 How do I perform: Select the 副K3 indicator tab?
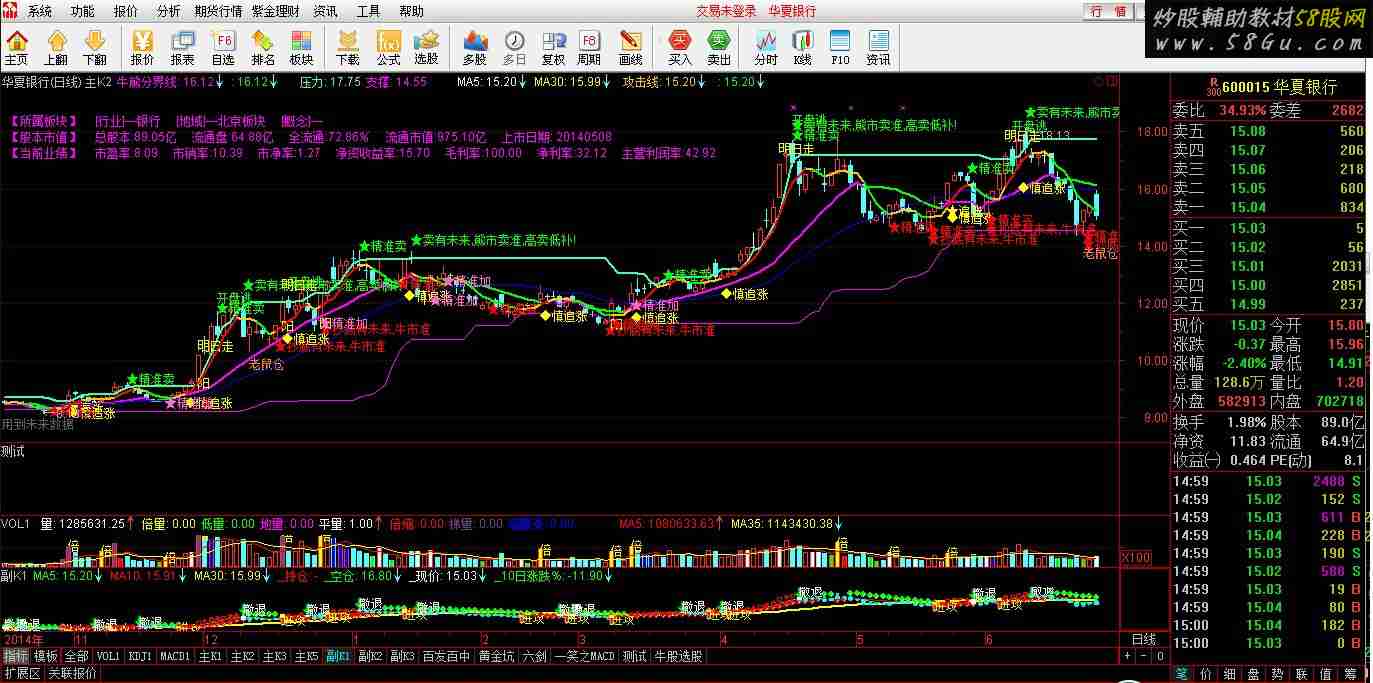coord(402,657)
